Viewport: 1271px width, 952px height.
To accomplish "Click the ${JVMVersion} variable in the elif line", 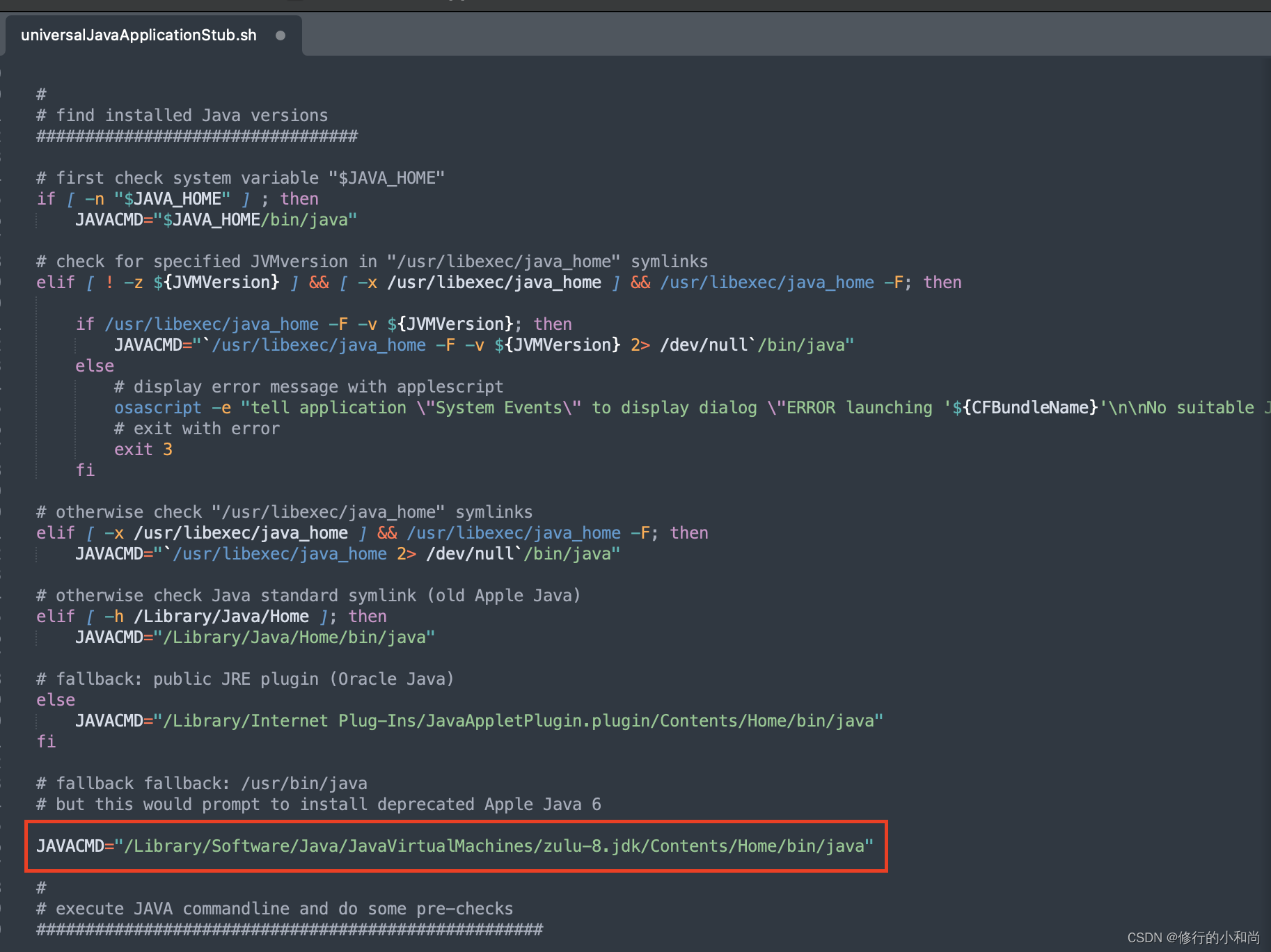I will pos(216,282).
